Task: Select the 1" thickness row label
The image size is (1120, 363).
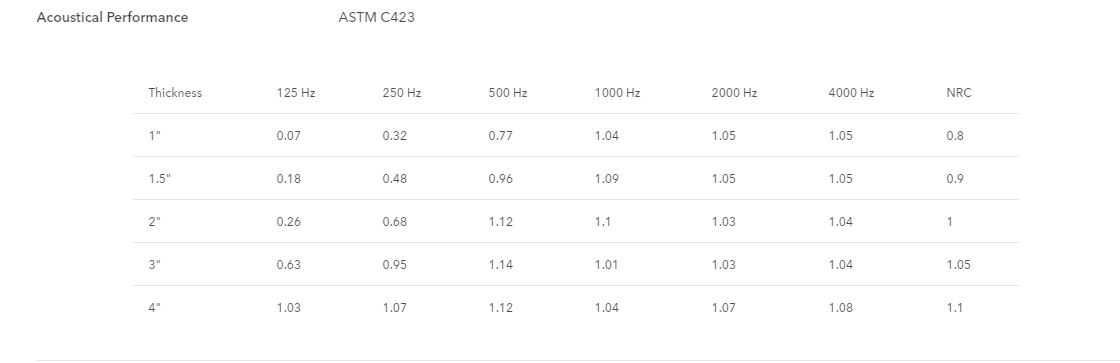Action: (154, 136)
